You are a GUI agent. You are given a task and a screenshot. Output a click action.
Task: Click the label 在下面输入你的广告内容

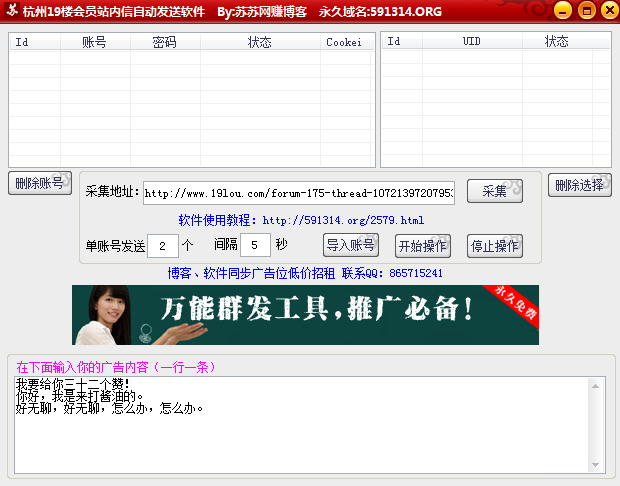(x=82, y=367)
